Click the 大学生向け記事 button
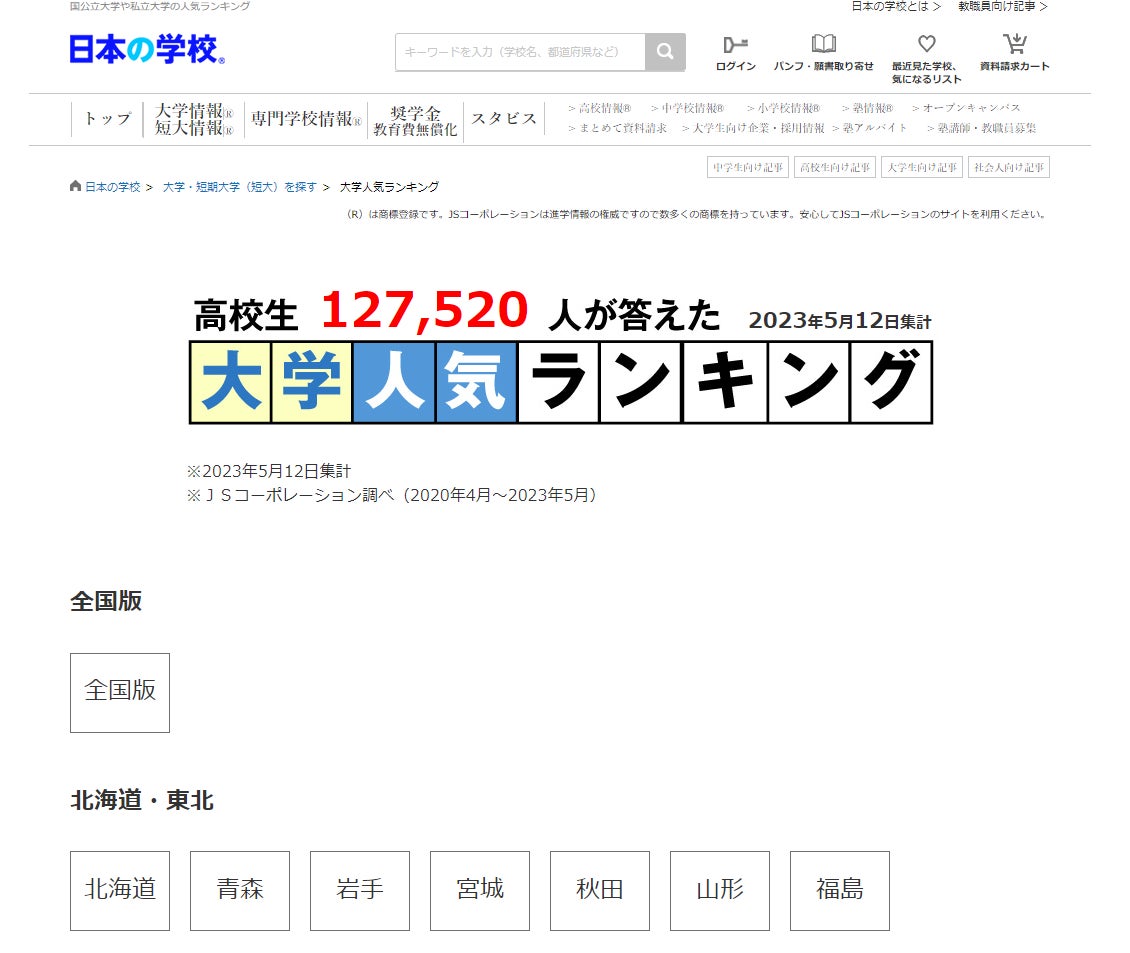Image resolution: width=1130 pixels, height=953 pixels. (x=922, y=167)
